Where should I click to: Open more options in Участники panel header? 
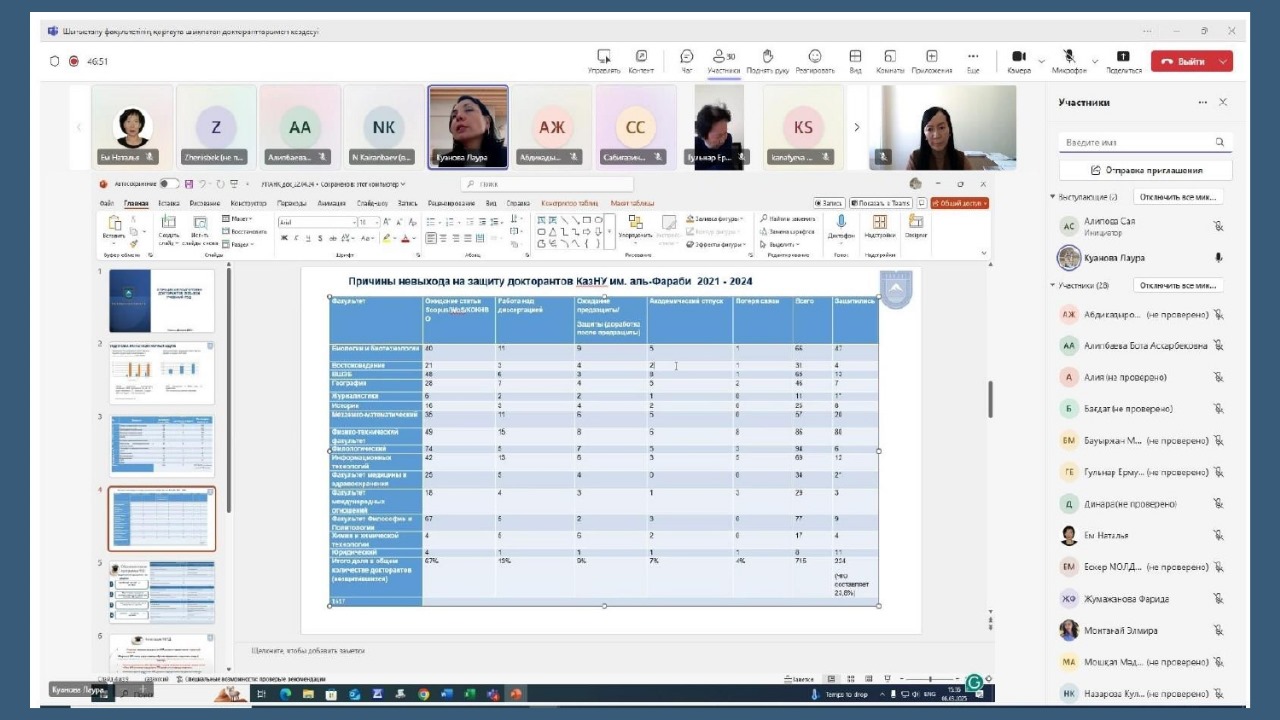[1204, 102]
